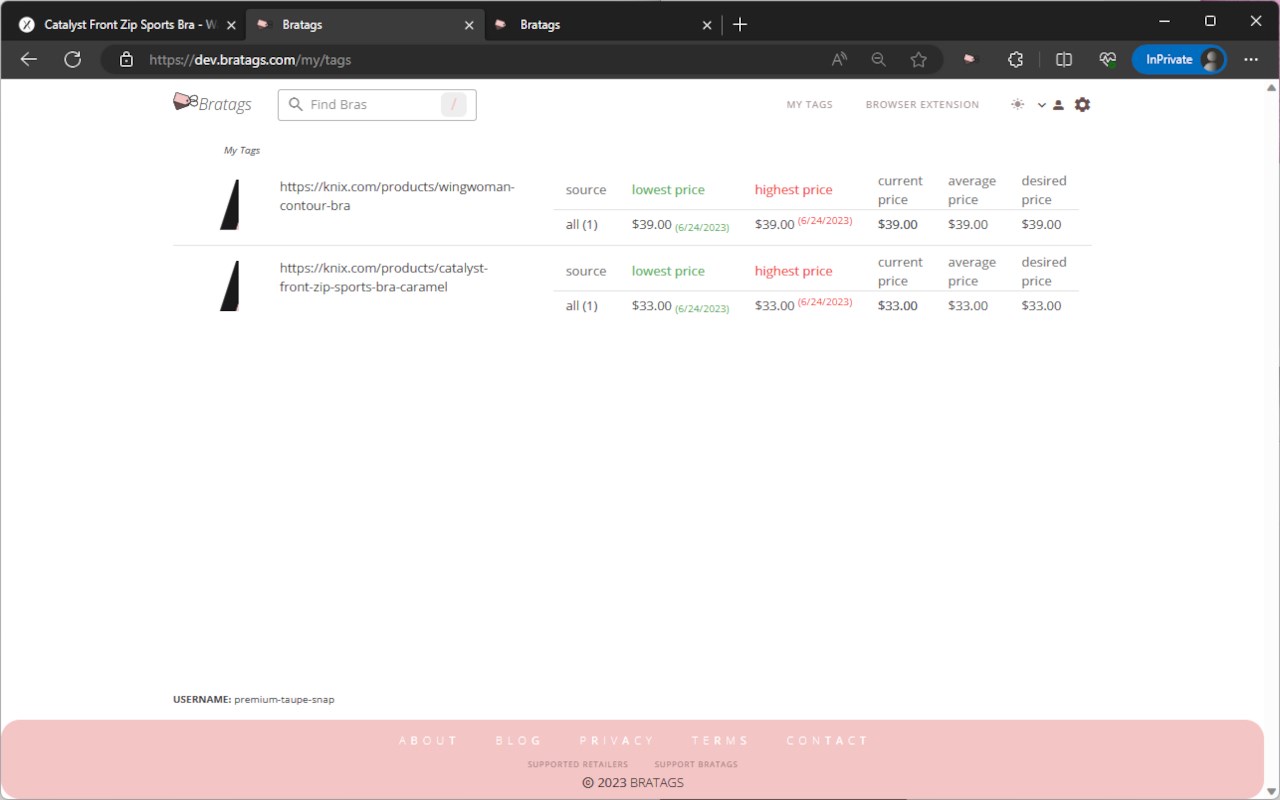View site info lock icon
The height and width of the screenshot is (800, 1280).
[x=126, y=60]
